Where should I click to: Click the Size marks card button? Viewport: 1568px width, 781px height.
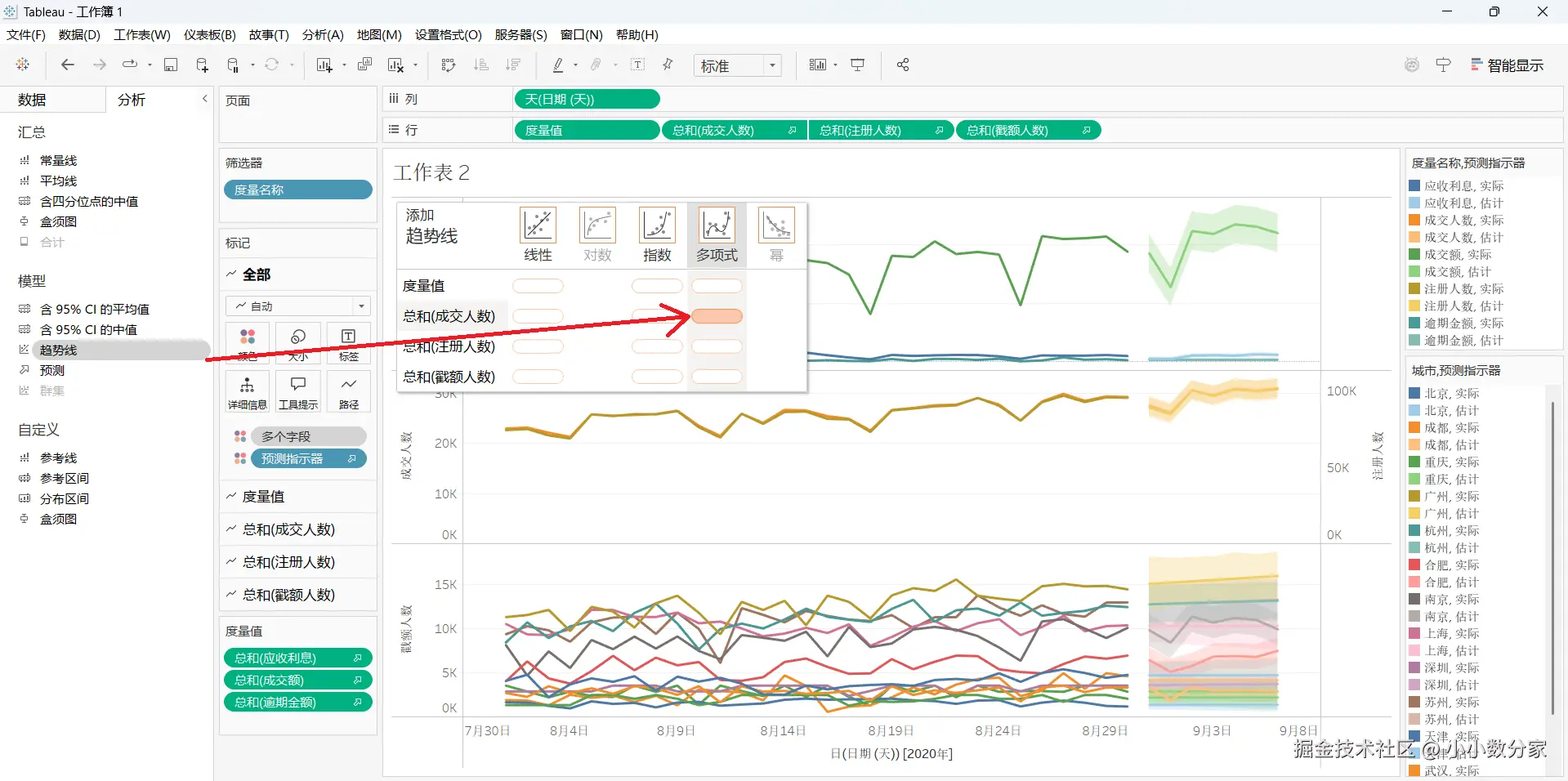point(298,343)
